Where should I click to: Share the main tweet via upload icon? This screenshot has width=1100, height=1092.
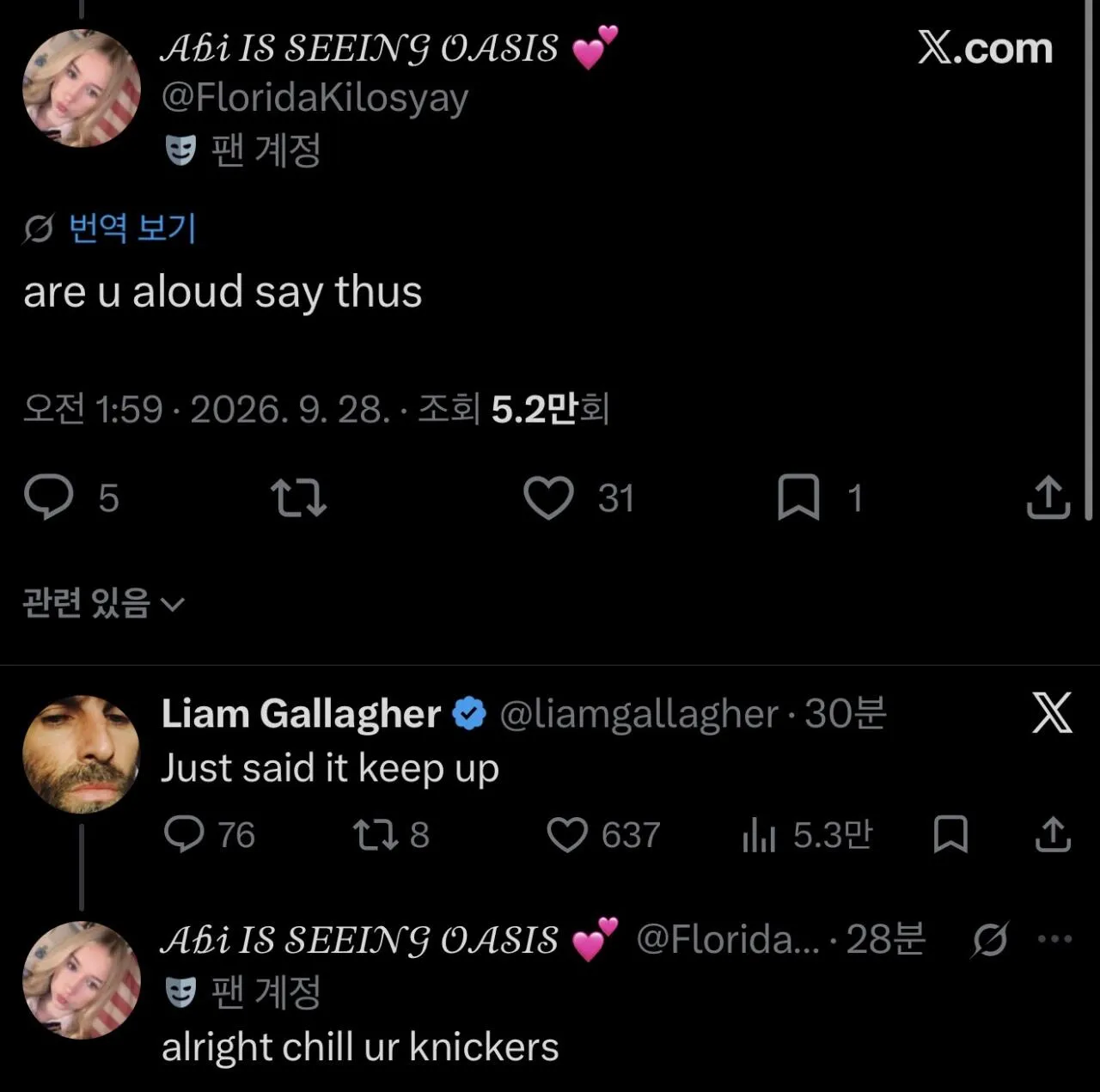(x=1048, y=497)
